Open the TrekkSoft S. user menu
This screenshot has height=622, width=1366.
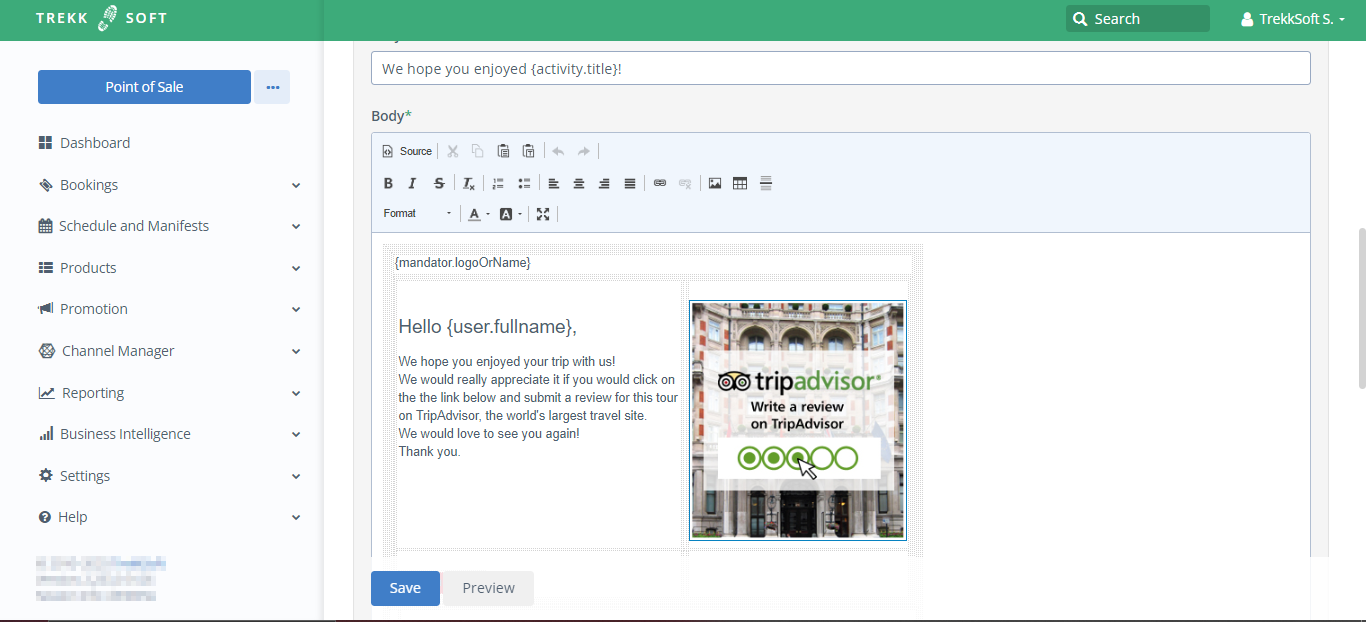coord(1292,19)
